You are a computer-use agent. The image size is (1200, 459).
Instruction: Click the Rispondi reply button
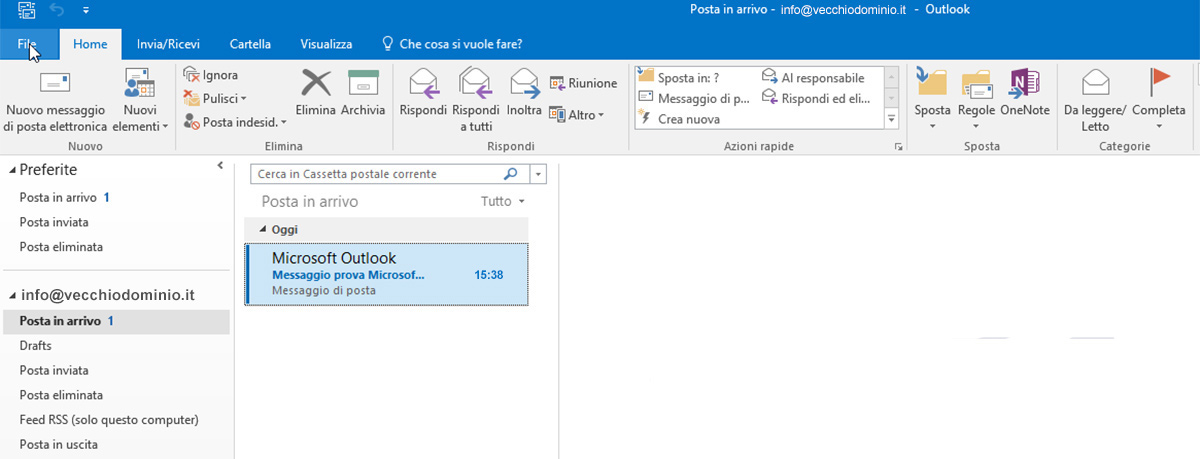tap(423, 95)
